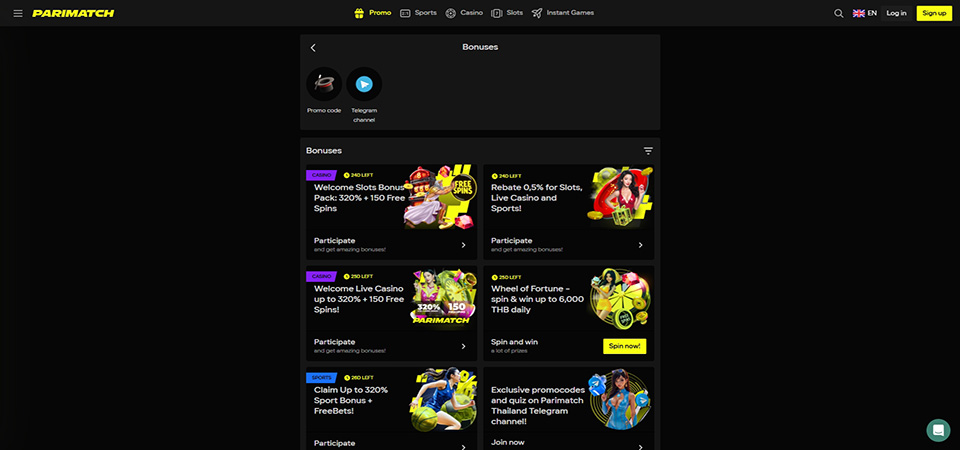Expand Welcome Live Casino card chevron

point(463,346)
